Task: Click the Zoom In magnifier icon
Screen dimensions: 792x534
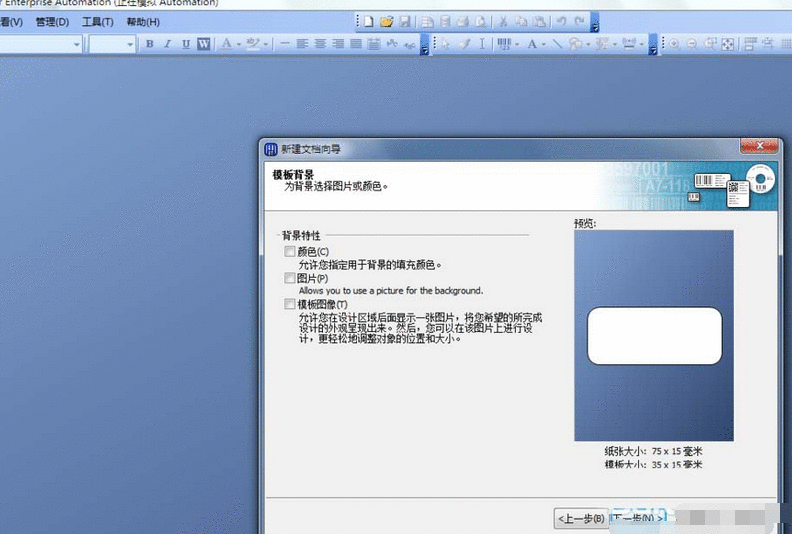Action: [674, 44]
